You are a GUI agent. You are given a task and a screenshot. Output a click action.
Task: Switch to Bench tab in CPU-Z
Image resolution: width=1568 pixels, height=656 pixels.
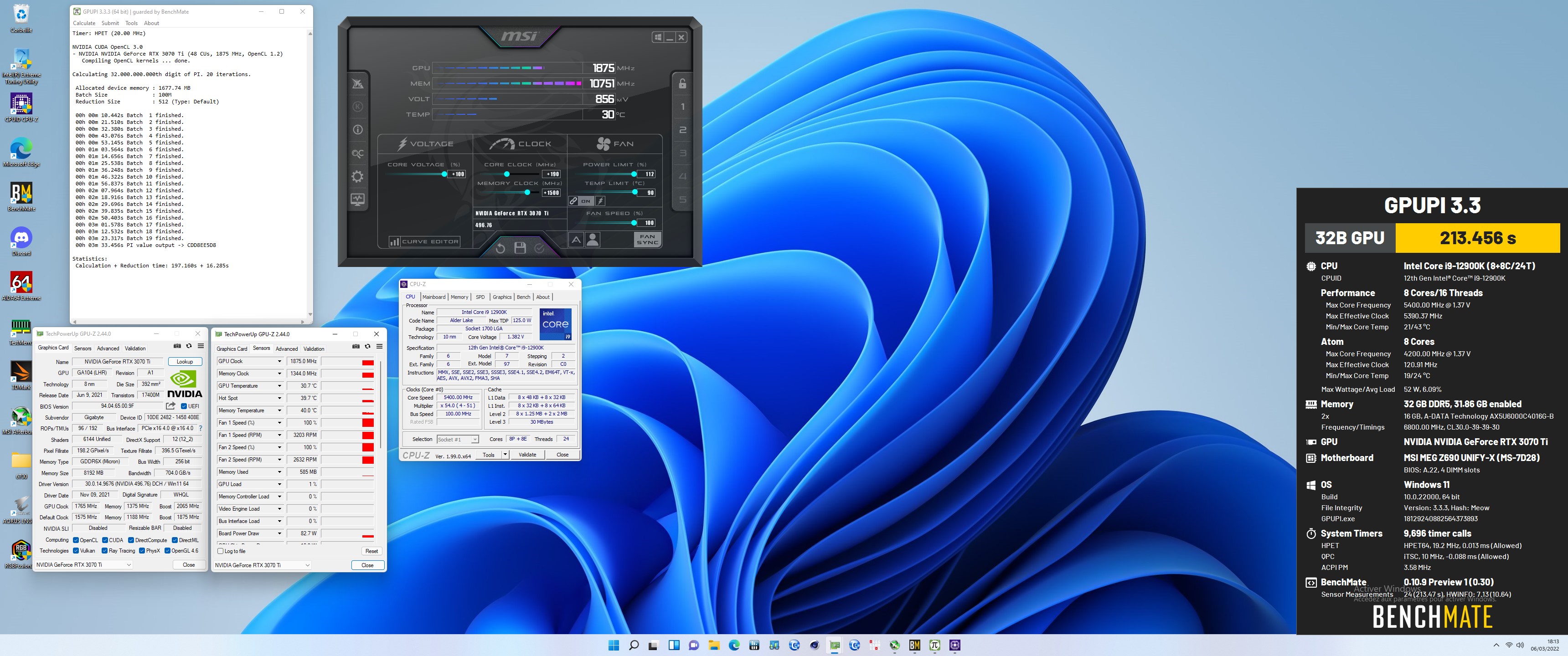tap(523, 297)
